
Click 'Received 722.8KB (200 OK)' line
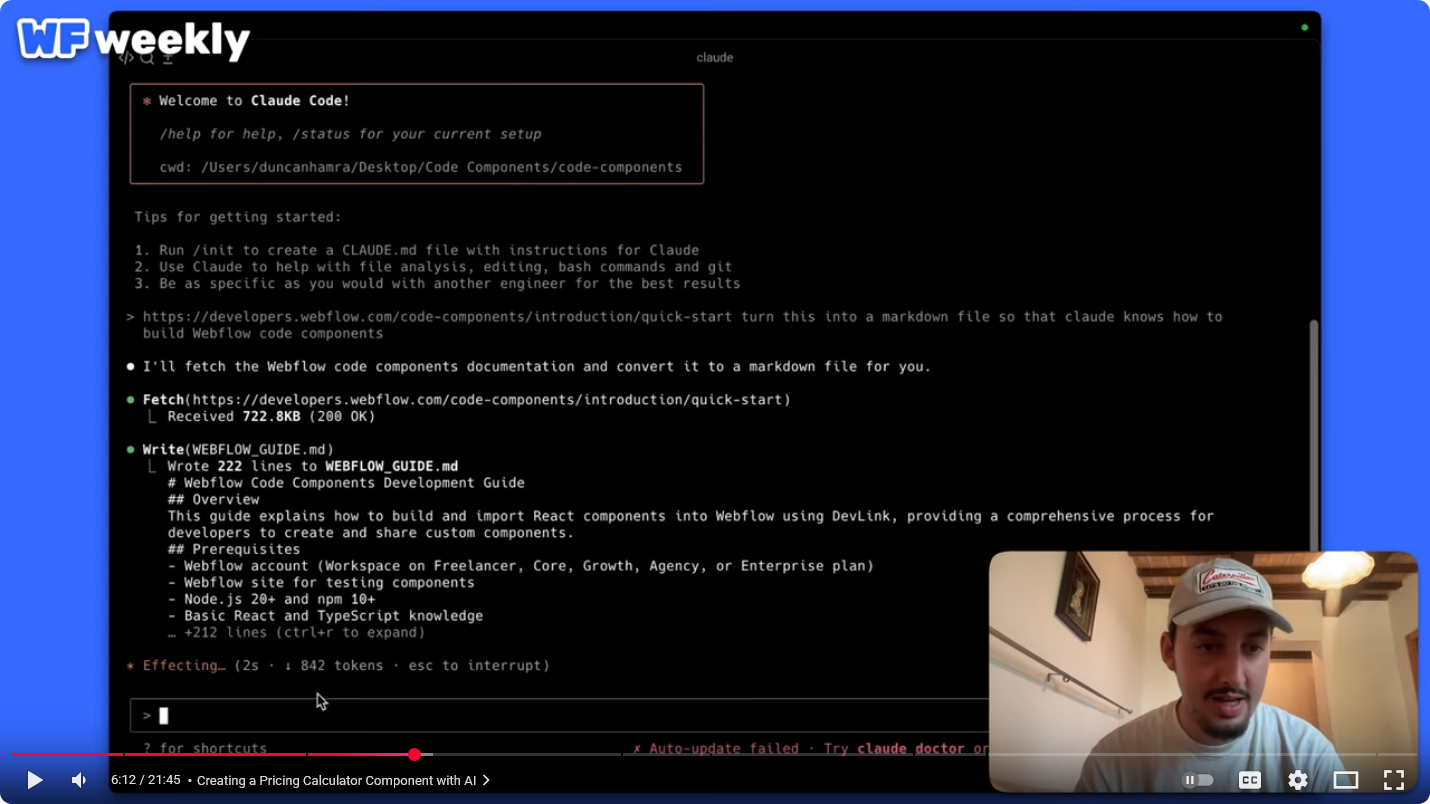(271, 416)
